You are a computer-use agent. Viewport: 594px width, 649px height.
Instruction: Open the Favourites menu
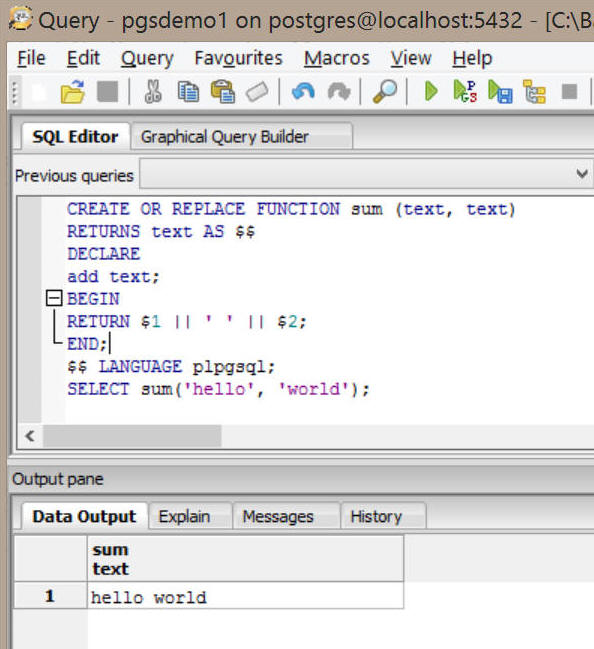[238, 58]
